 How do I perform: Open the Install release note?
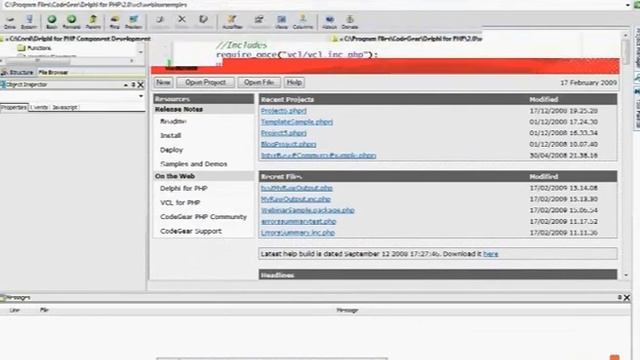click(x=171, y=136)
